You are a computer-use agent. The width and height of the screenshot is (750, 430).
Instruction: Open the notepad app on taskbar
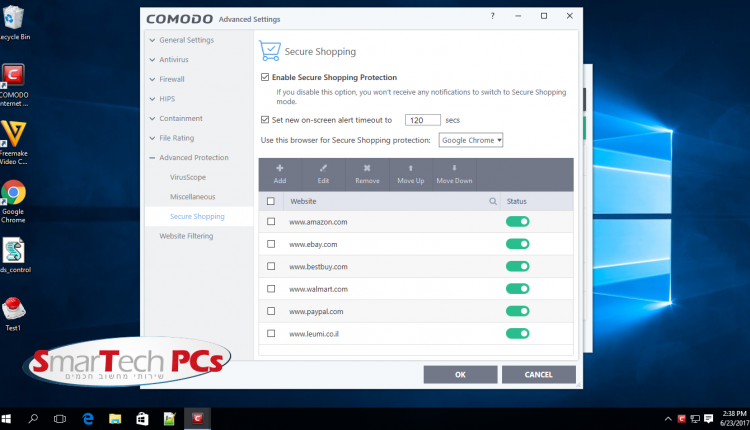click(169, 419)
